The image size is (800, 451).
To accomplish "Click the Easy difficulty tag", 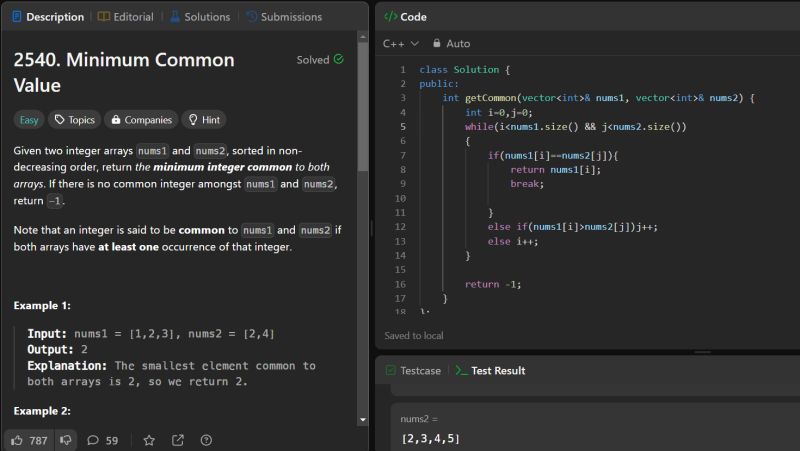I will pyautogui.click(x=29, y=120).
